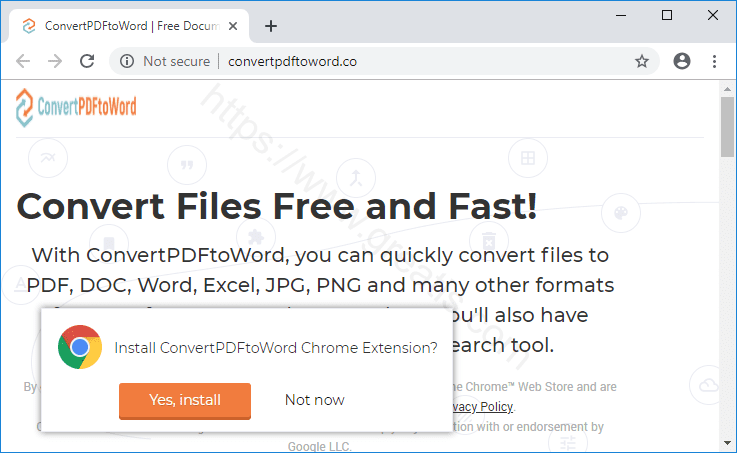Click the vertical scrollbar thumb
This screenshot has width=737, height=453.
point(728,127)
